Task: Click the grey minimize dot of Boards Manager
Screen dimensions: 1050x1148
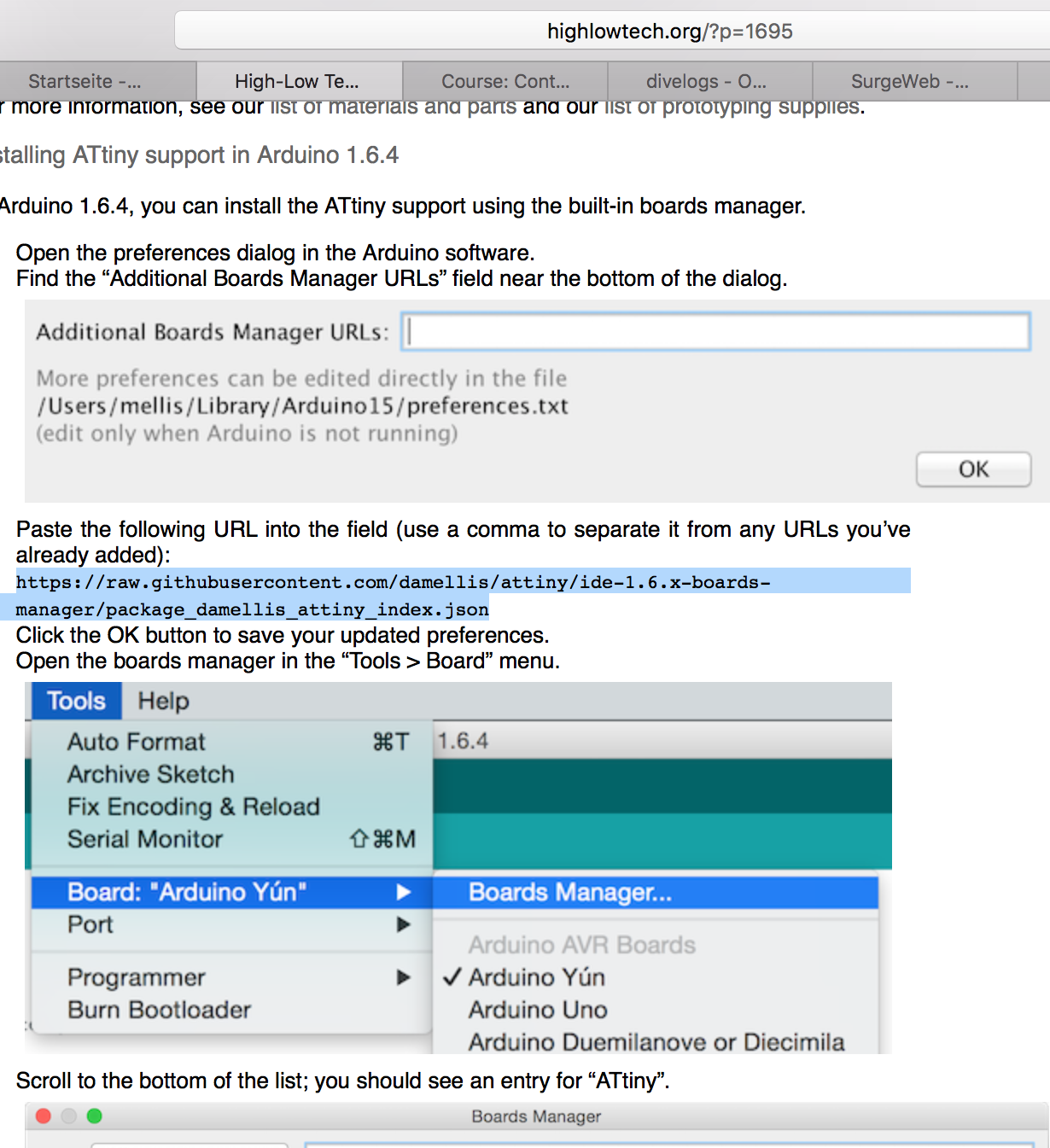Action: click(69, 1116)
